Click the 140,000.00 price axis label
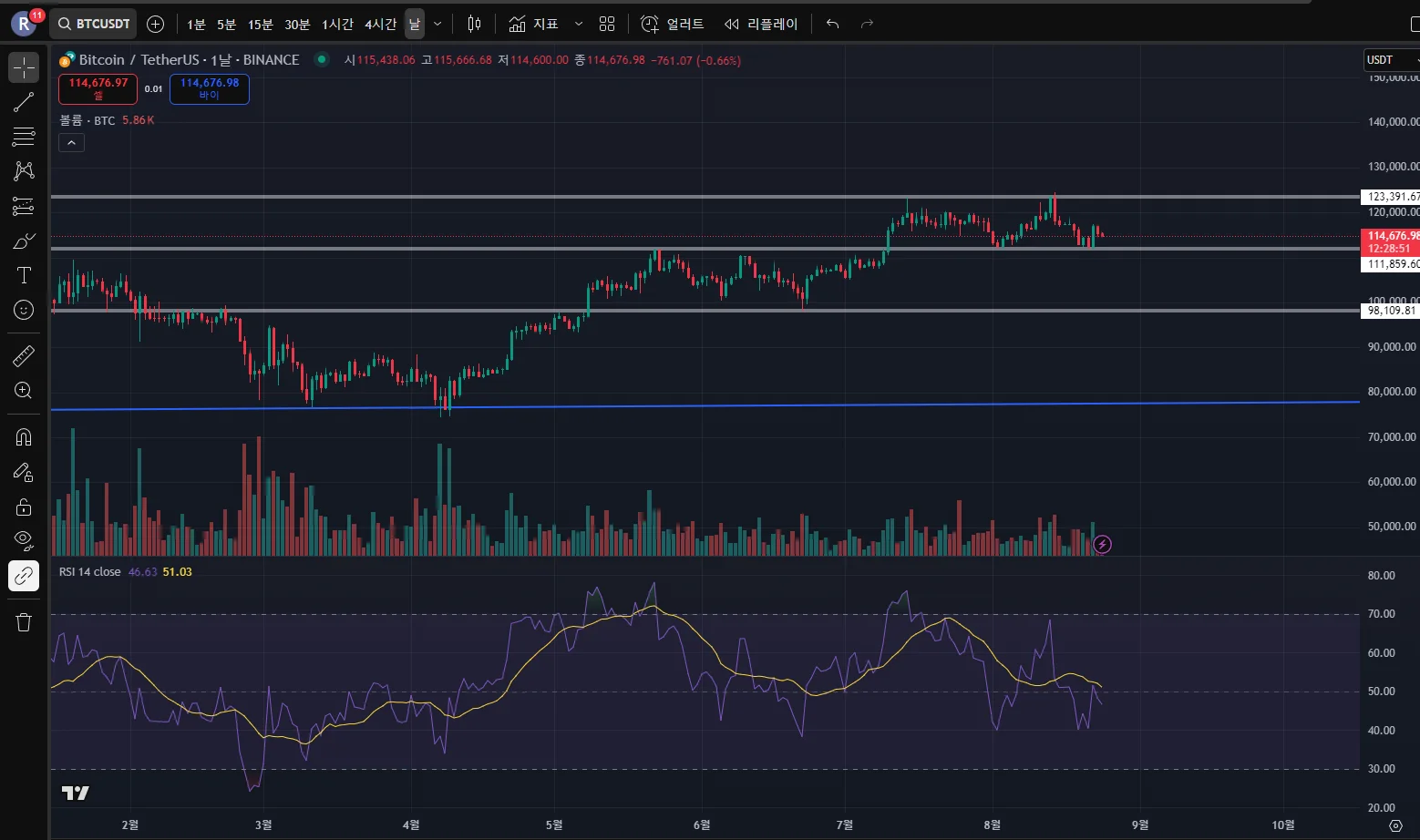This screenshot has width=1420, height=840. 1394,122
